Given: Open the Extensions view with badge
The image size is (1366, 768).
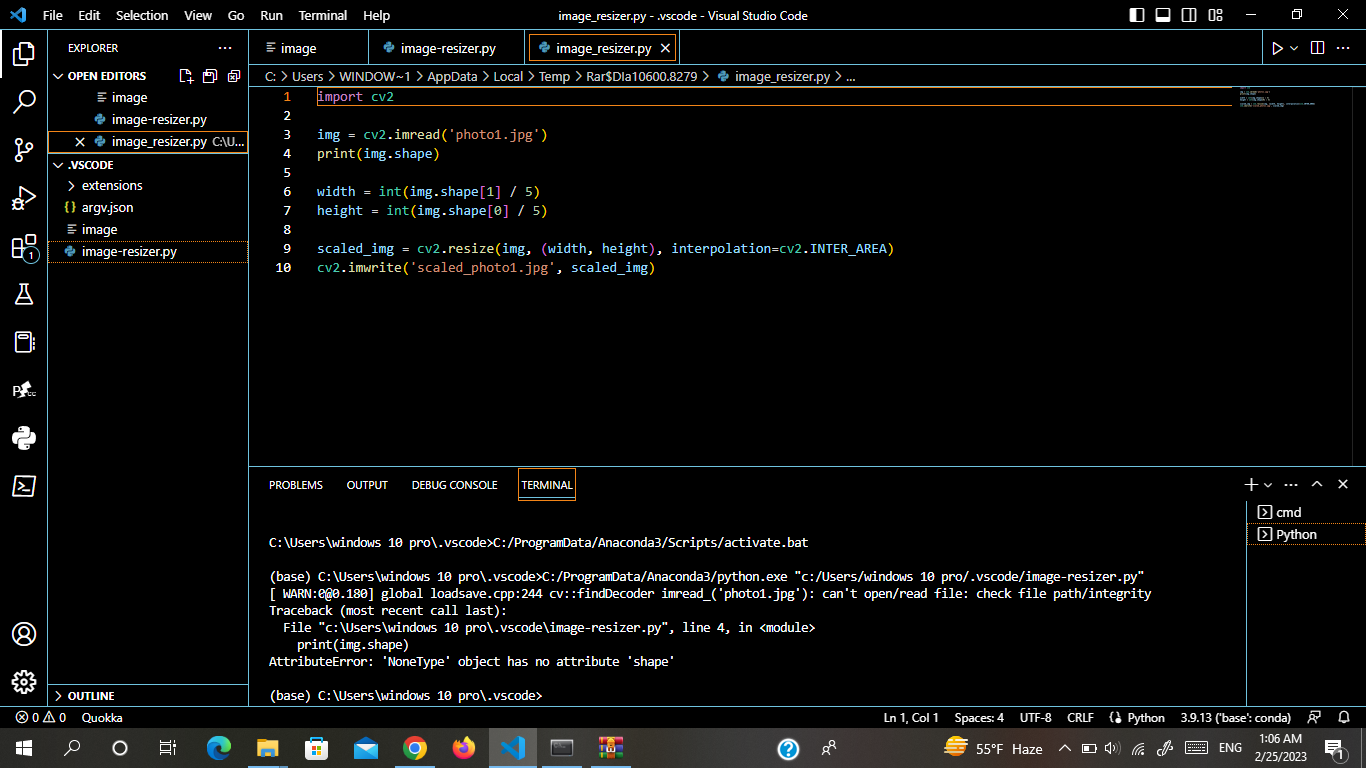Looking at the screenshot, I should pos(24,247).
